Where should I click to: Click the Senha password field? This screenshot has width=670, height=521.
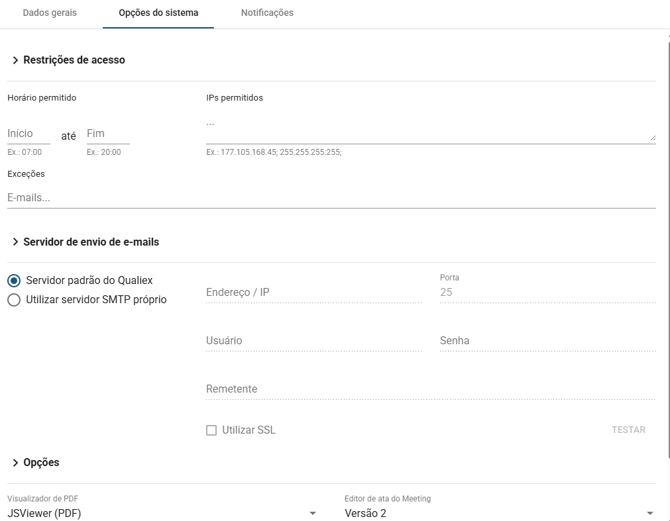(547, 341)
